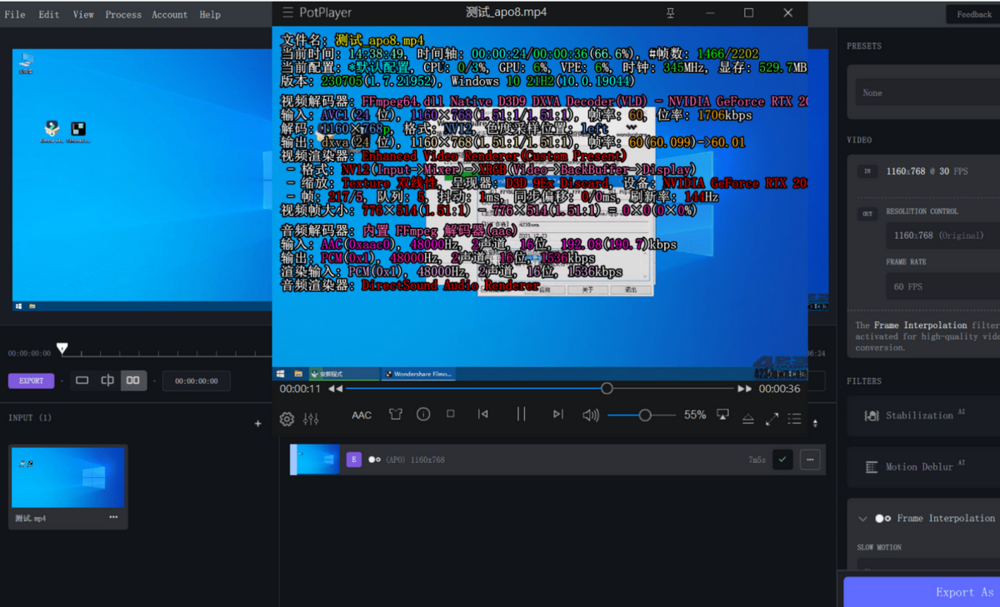Screen dimensions: 1000x607
Task: Open the Edit menu
Action: click(48, 14)
